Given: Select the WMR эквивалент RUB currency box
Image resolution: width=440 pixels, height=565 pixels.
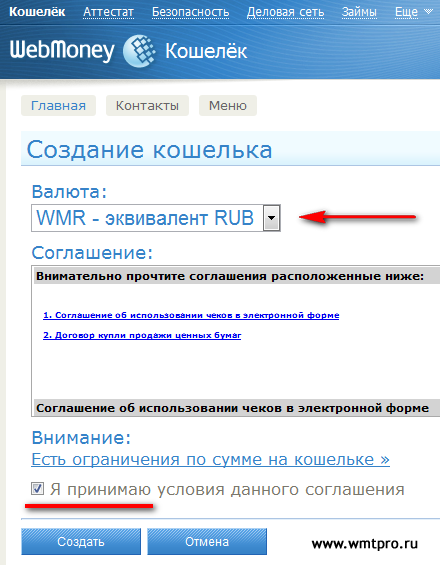Looking at the screenshot, I should [x=156, y=218].
